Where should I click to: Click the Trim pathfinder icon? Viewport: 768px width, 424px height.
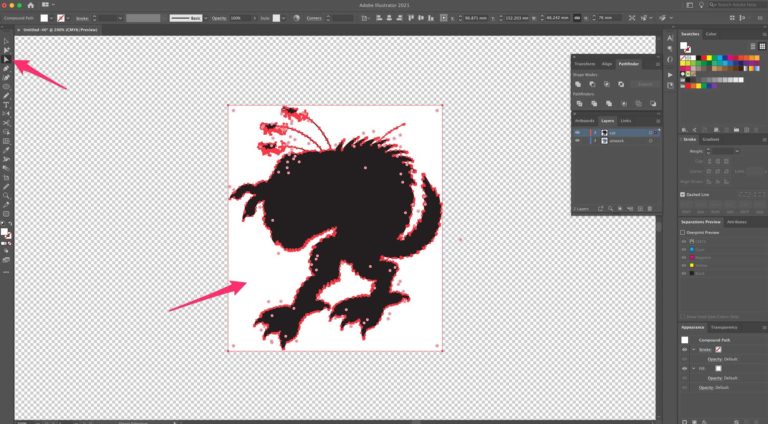tap(594, 103)
